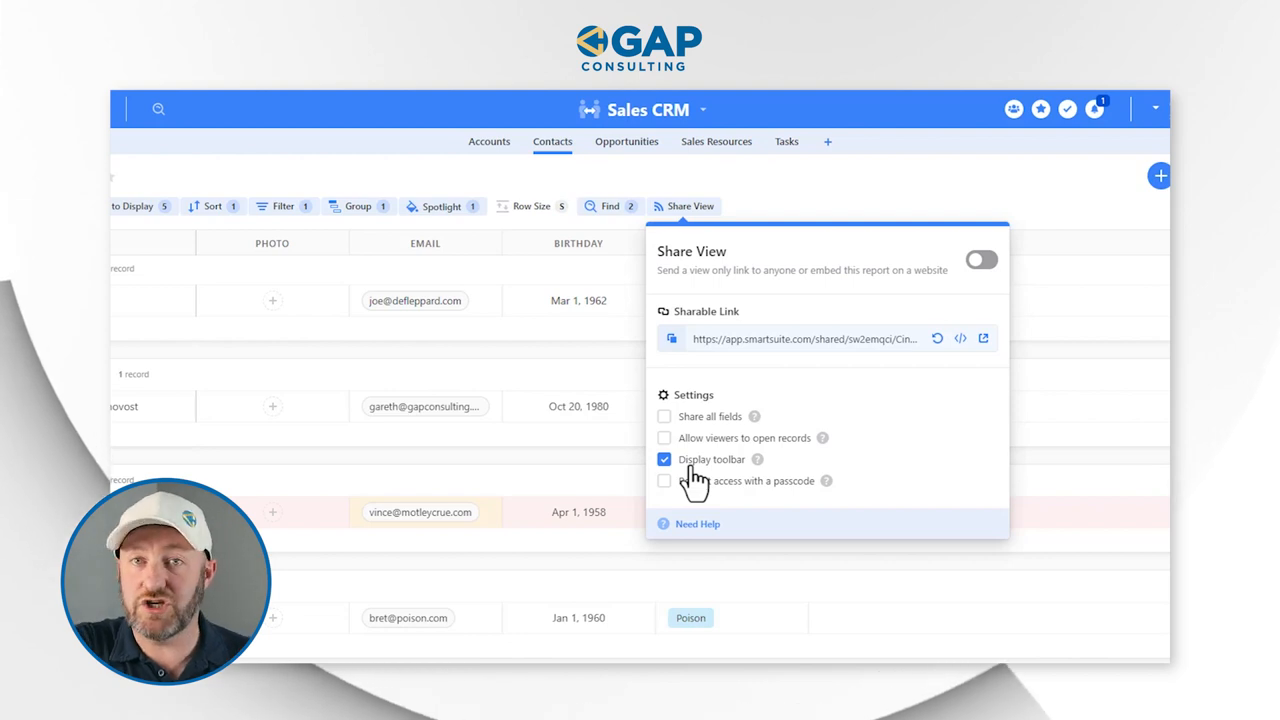Open the Group options
The height and width of the screenshot is (720, 1280).
pyautogui.click(x=358, y=206)
